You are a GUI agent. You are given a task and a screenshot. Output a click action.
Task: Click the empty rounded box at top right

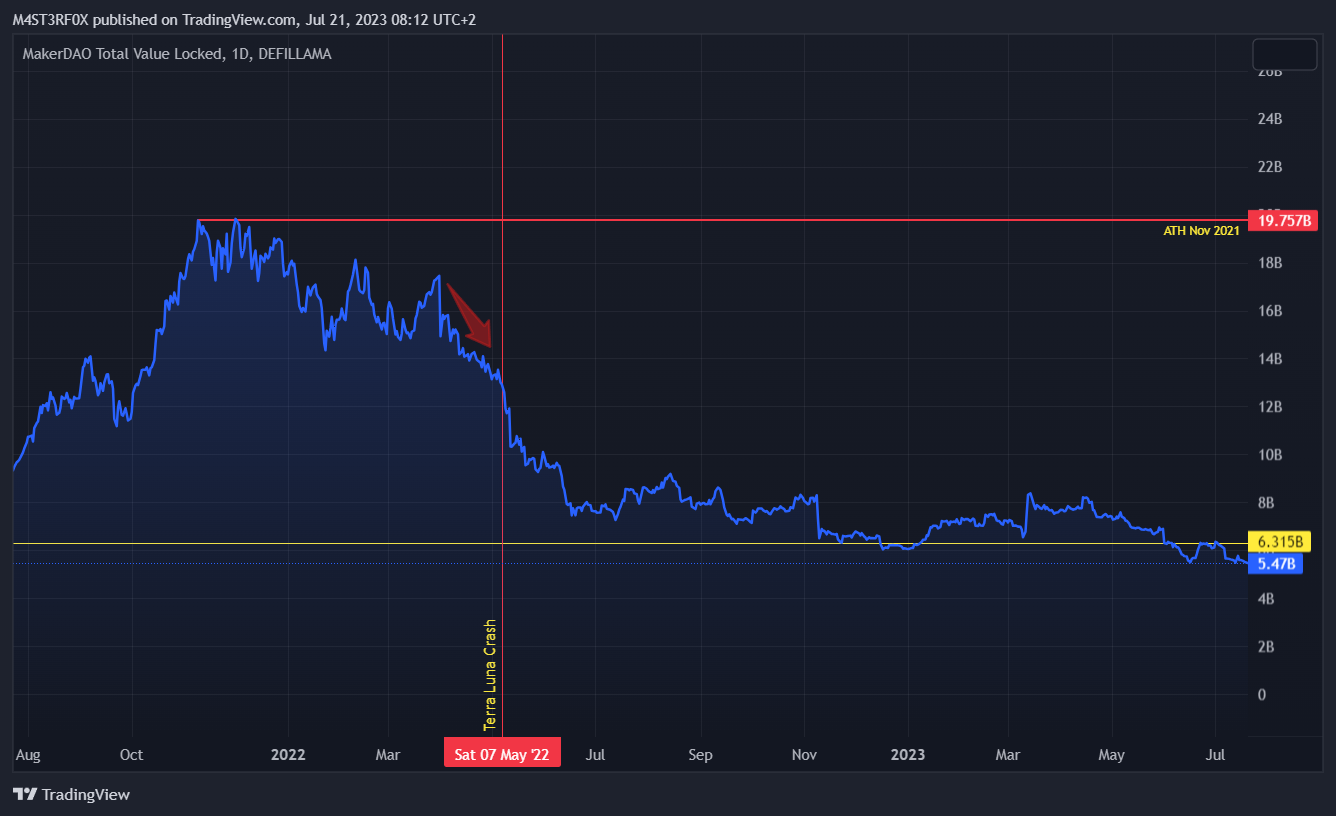[1285, 55]
